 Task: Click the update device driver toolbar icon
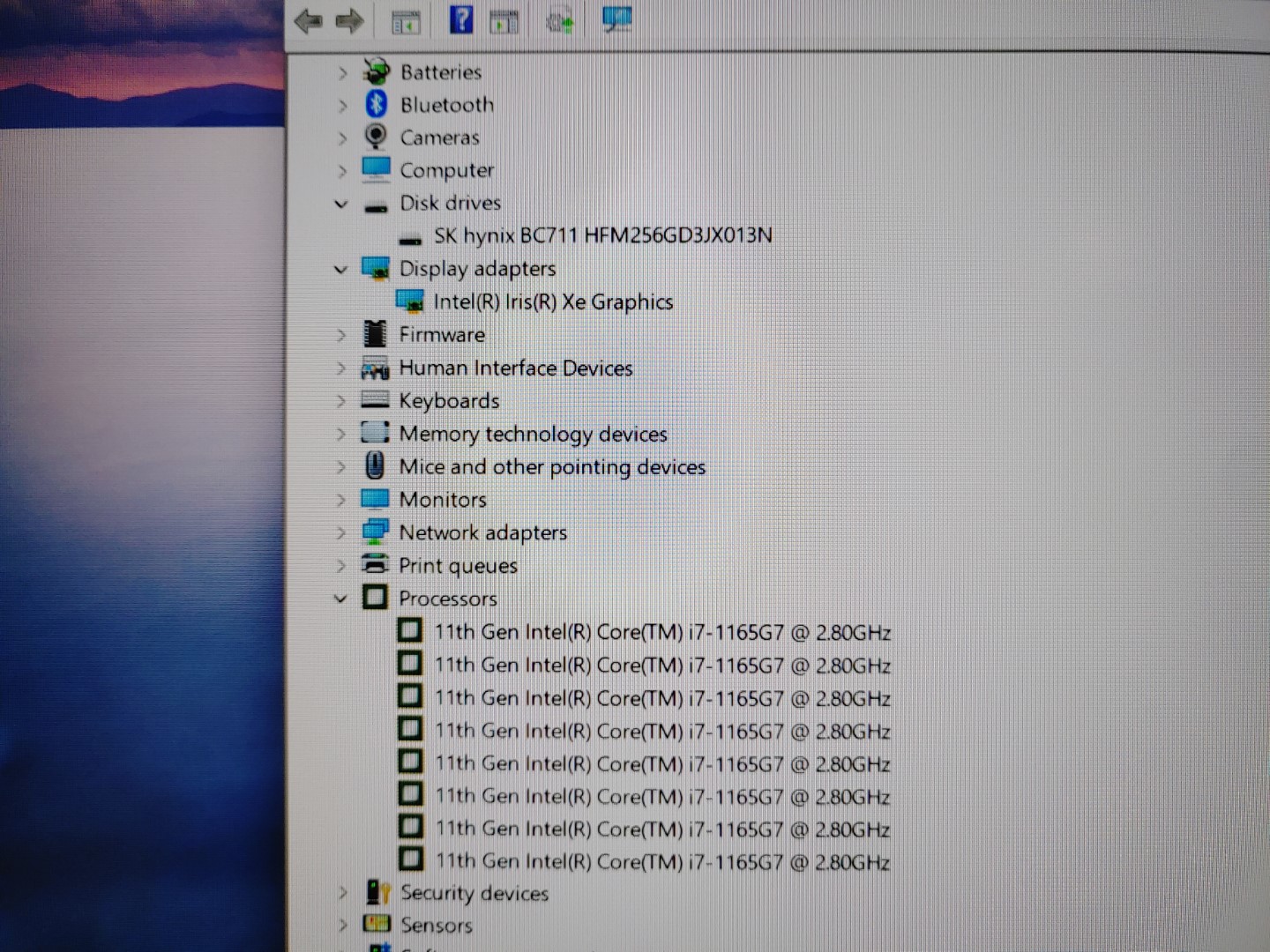point(560,20)
